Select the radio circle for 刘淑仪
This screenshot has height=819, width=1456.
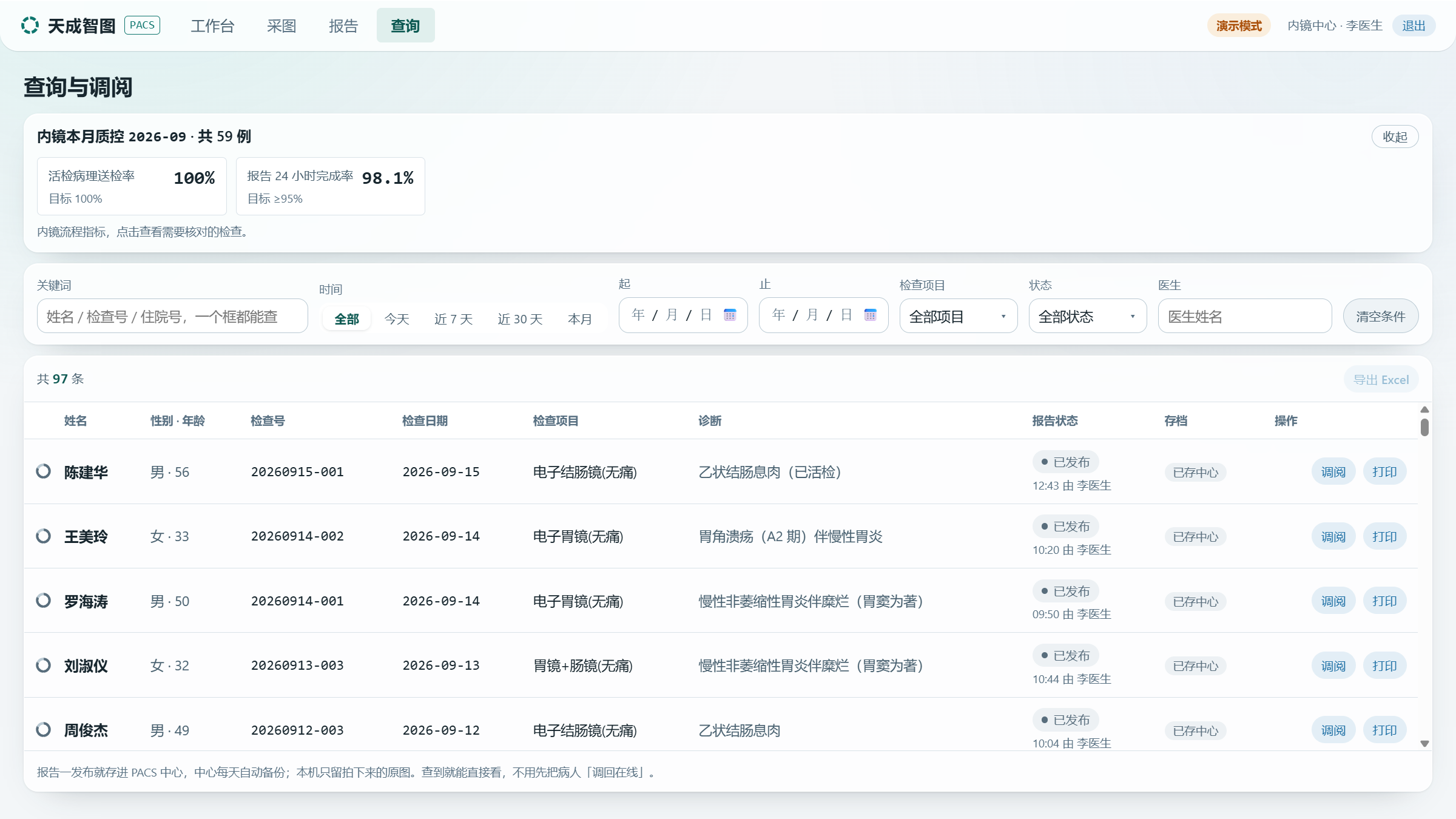(x=43, y=665)
